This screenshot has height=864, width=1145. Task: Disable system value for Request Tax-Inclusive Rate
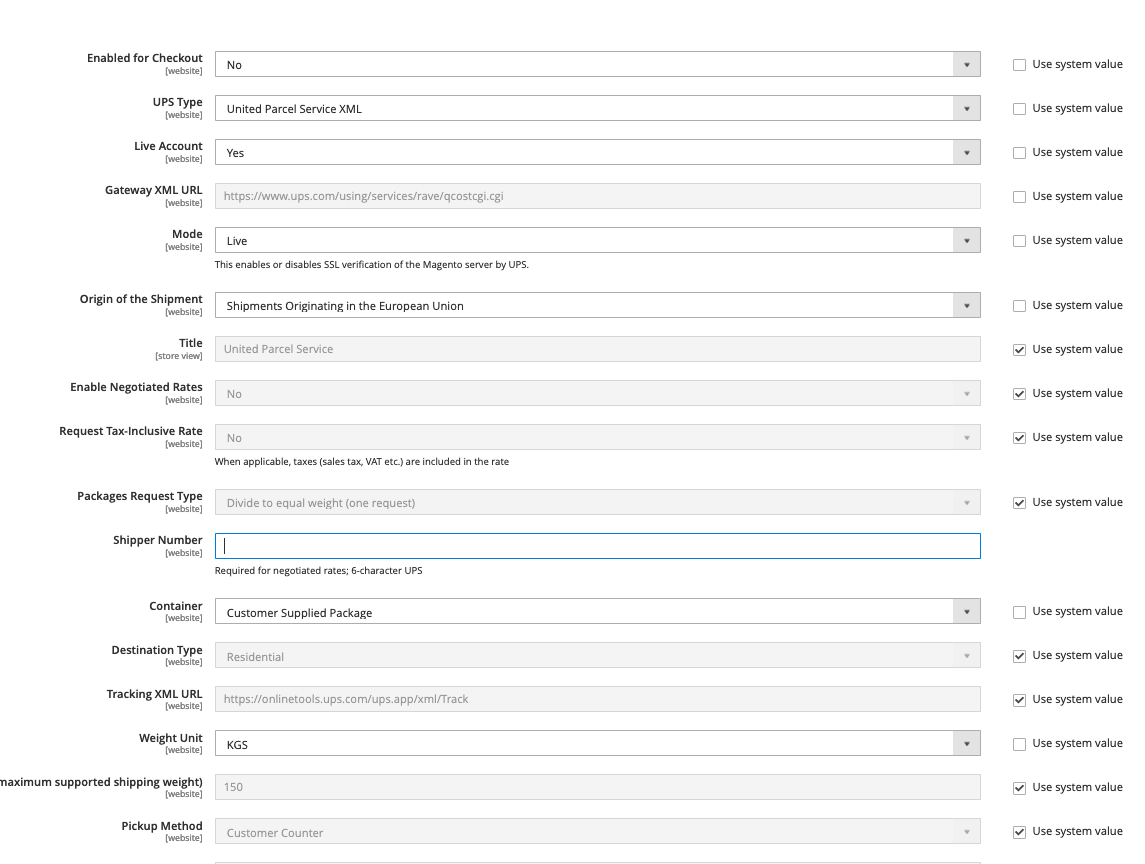coord(1020,438)
